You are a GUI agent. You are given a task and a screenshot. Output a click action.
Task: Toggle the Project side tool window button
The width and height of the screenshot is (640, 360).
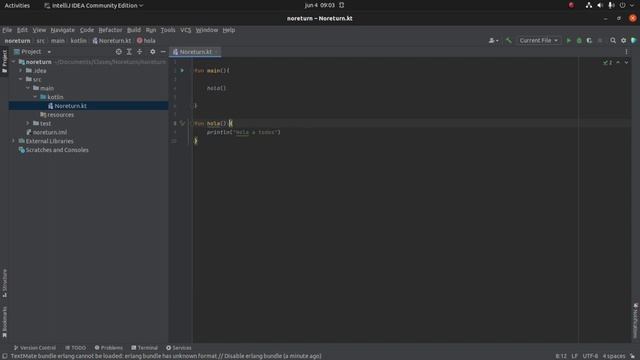pyautogui.click(x=4, y=61)
